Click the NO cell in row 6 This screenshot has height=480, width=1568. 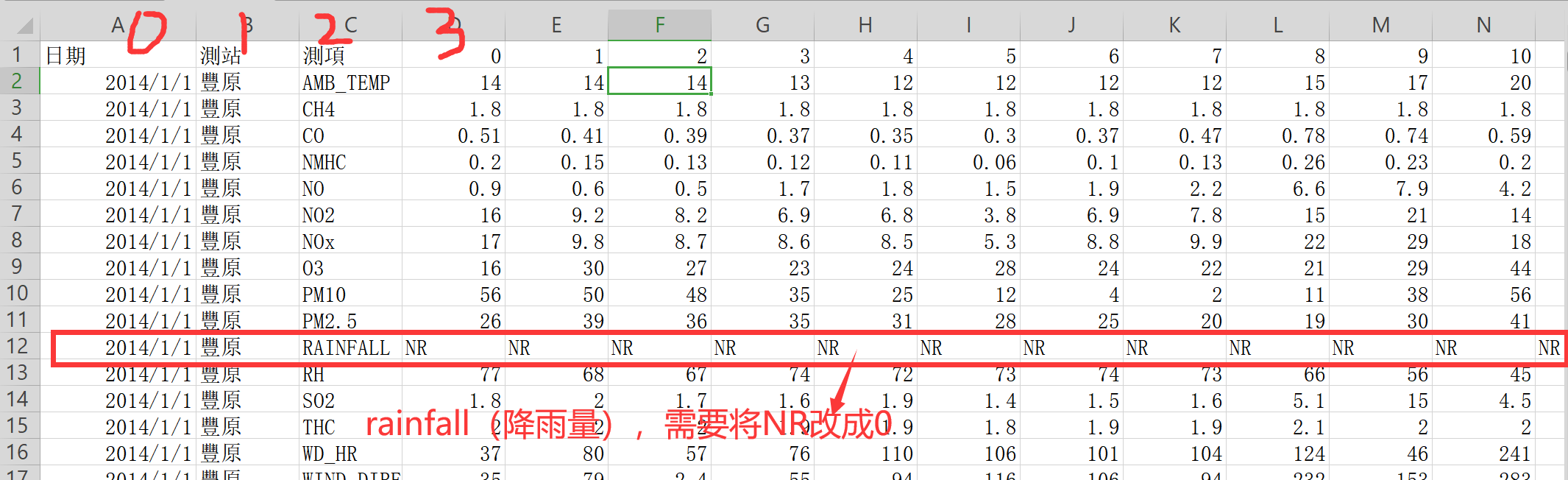350,188
